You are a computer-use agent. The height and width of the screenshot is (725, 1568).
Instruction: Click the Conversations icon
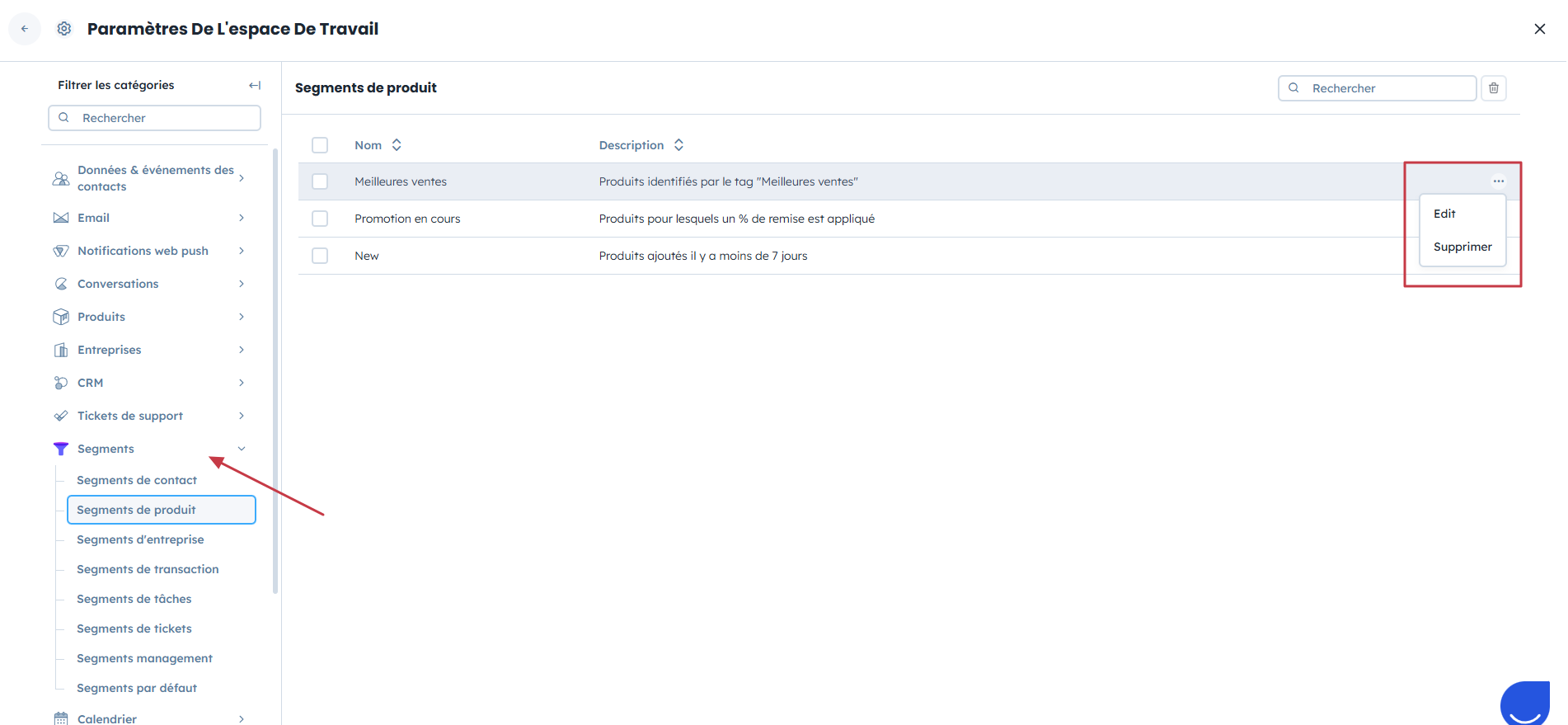(61, 284)
